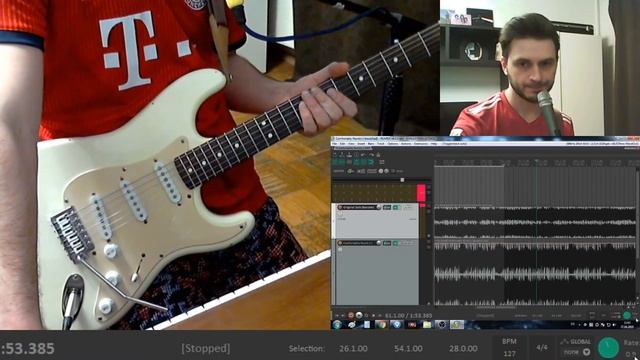Click the first track's dark mute button
This screenshot has height=360, width=640.
(387, 207)
